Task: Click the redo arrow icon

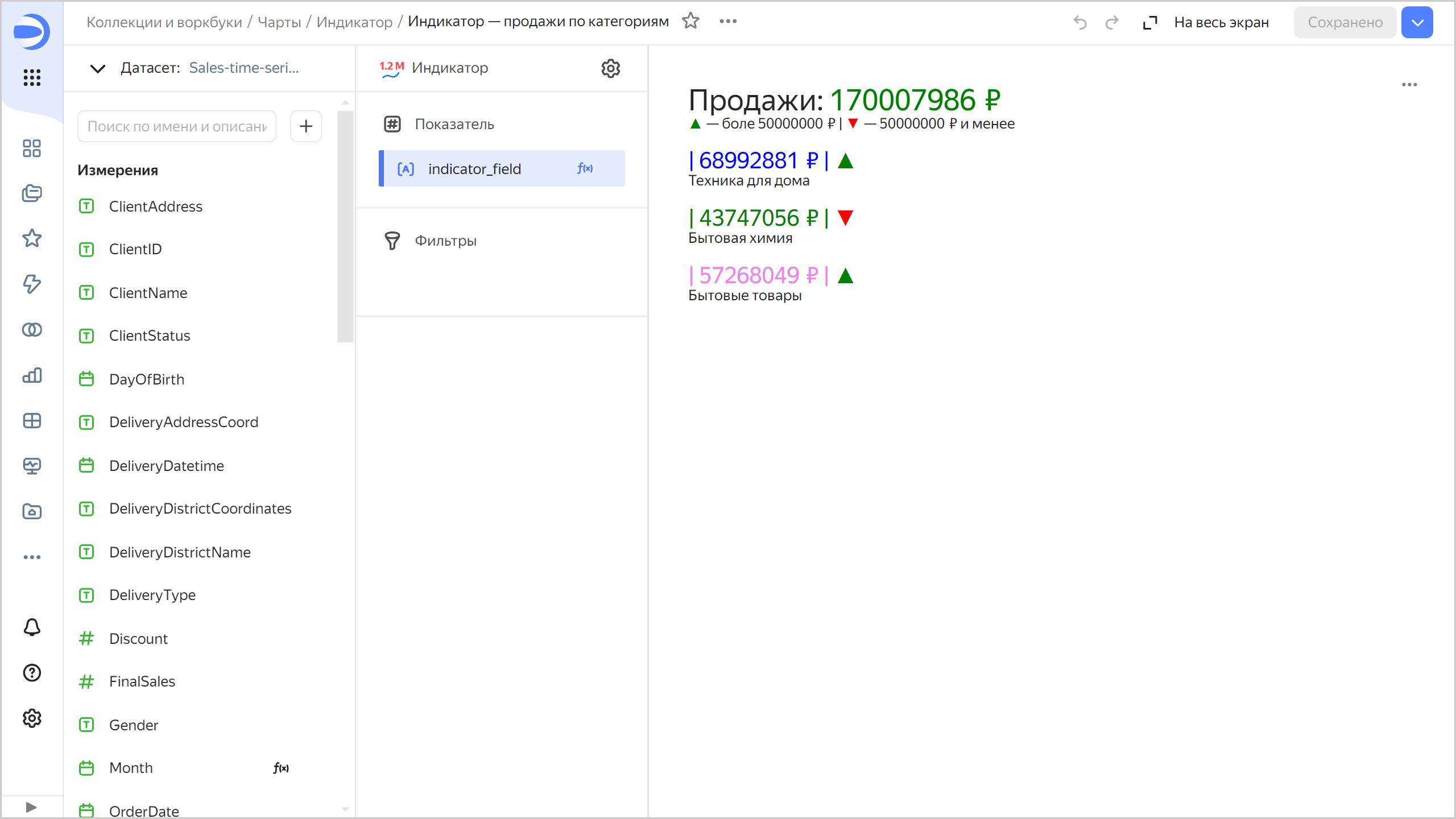Action: pos(1112,22)
